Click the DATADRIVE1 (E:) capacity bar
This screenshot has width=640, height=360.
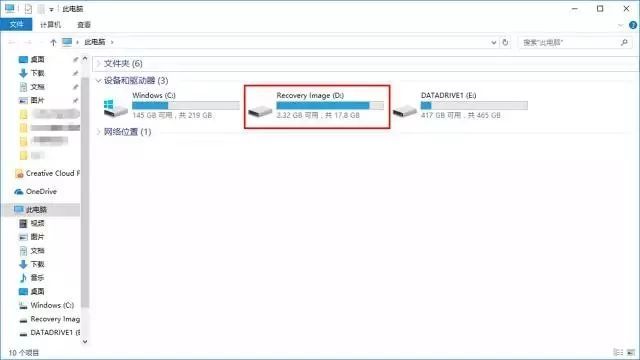coord(474,105)
